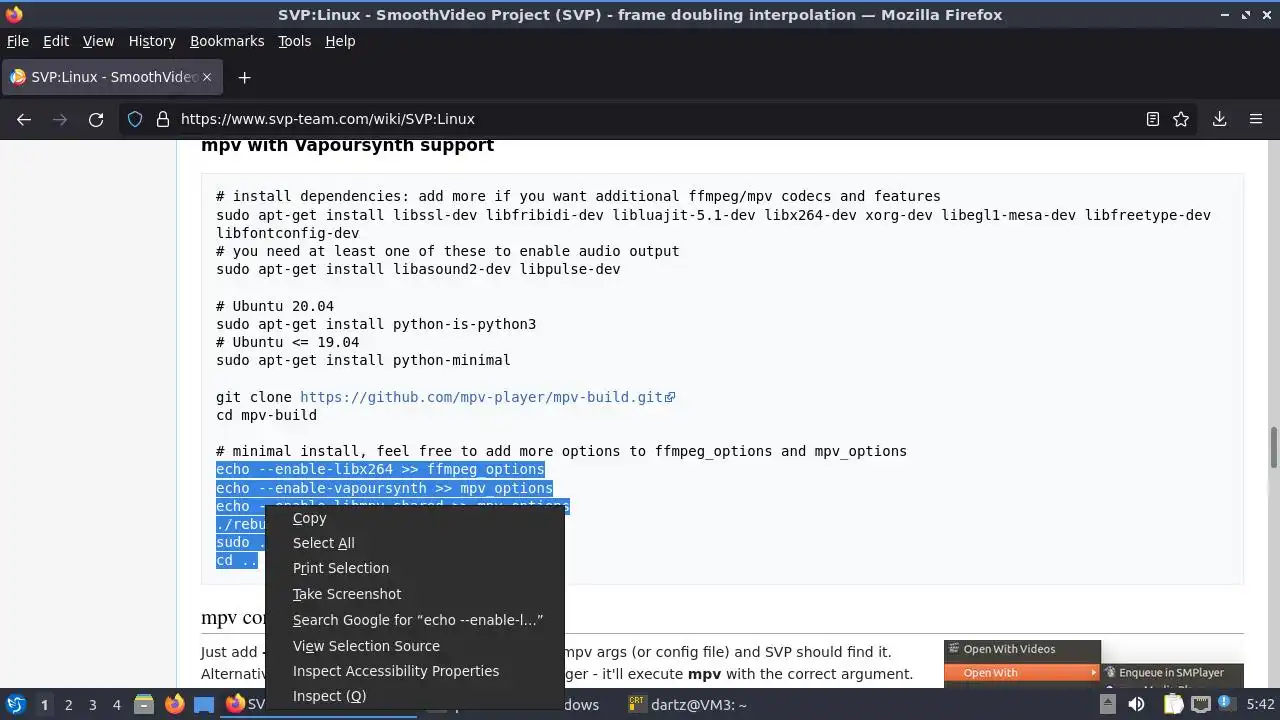Open a new tab with plus button
The image size is (1280, 720).
pyautogui.click(x=244, y=77)
